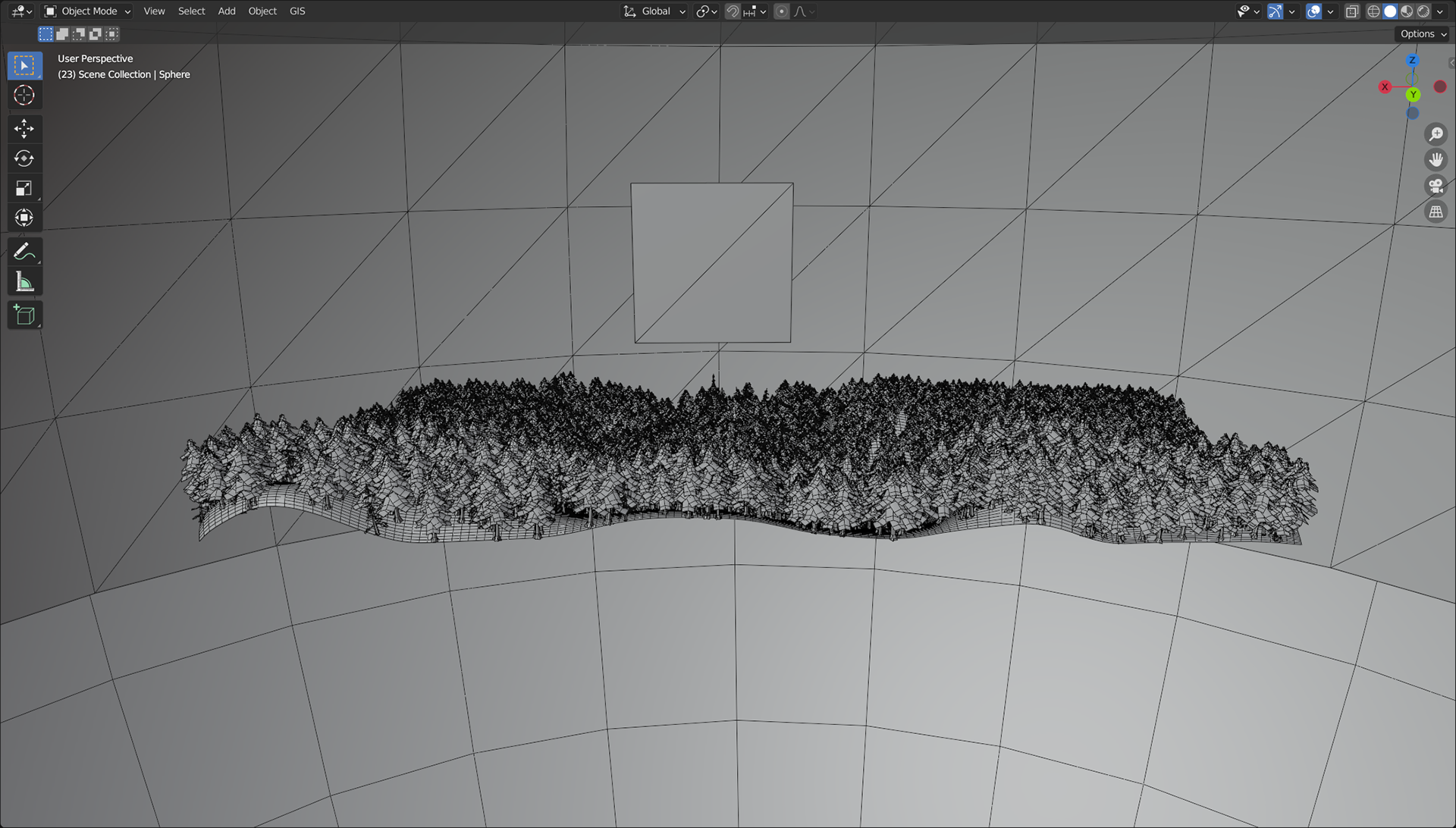This screenshot has width=1456, height=828.
Task: Select the Rotate tool
Action: tap(24, 158)
